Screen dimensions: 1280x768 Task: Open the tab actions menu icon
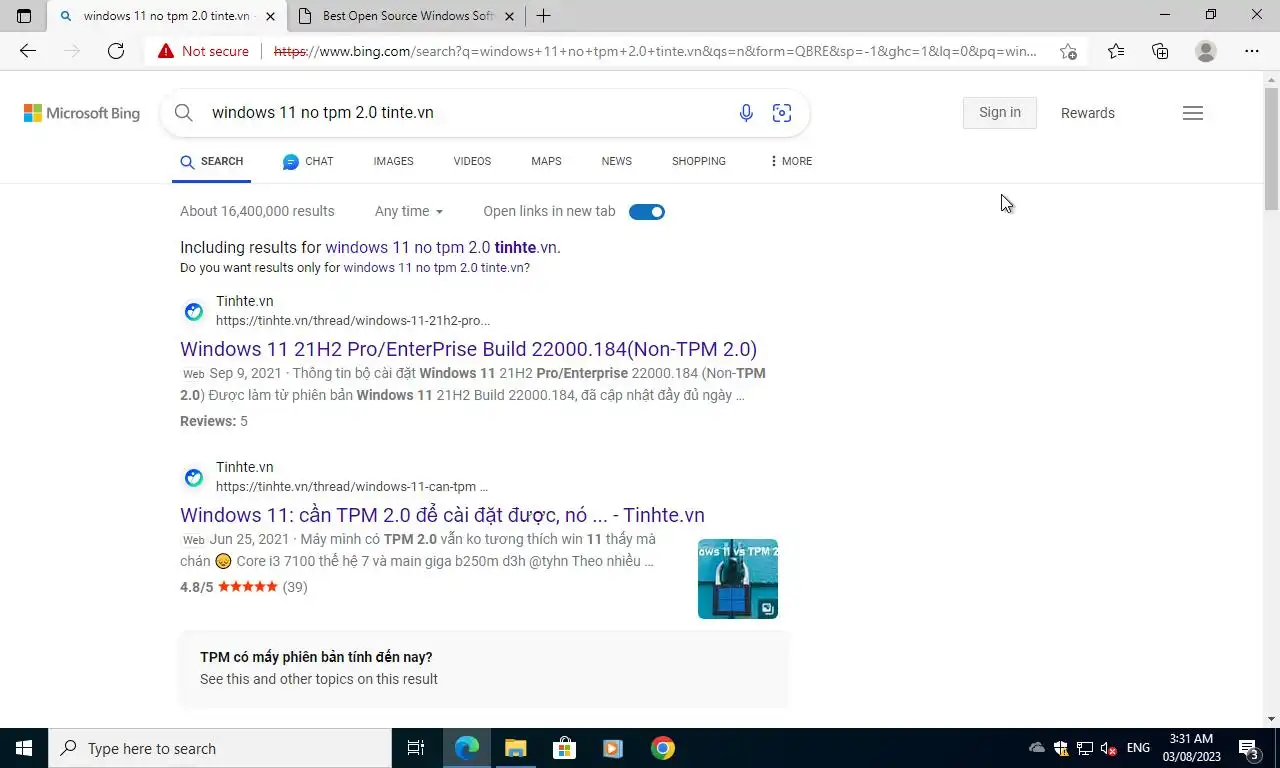coord(24,16)
